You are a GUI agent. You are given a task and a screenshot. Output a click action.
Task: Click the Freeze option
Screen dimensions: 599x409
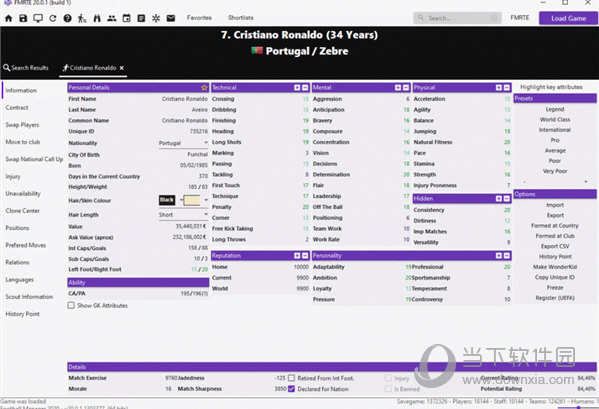555,288
